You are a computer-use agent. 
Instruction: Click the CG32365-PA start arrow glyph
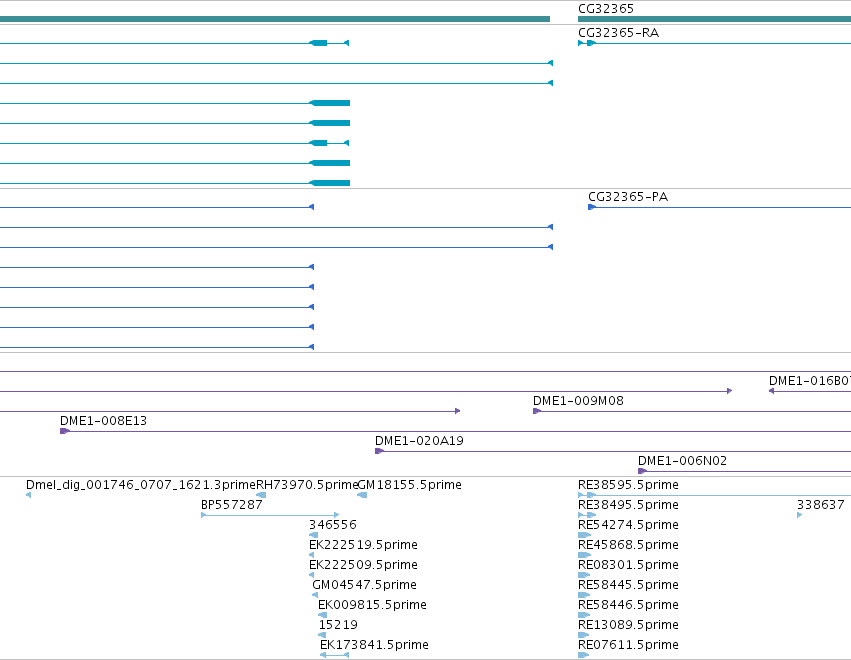592,207
